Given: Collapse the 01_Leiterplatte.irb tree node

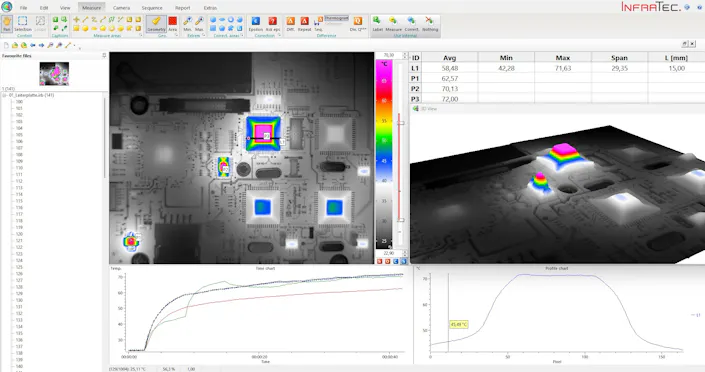Looking at the screenshot, I should (x=4, y=95).
